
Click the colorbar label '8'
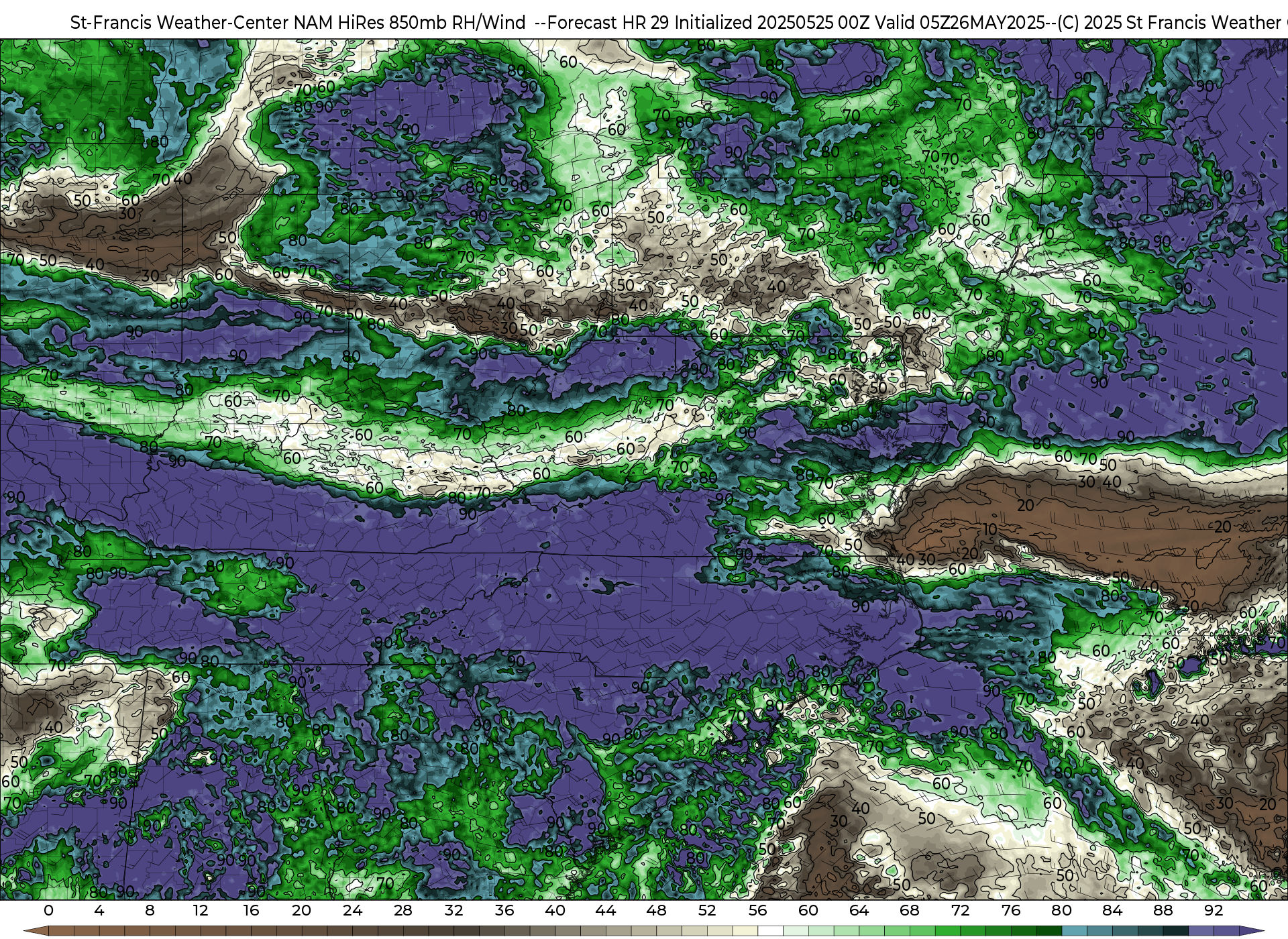(150, 910)
